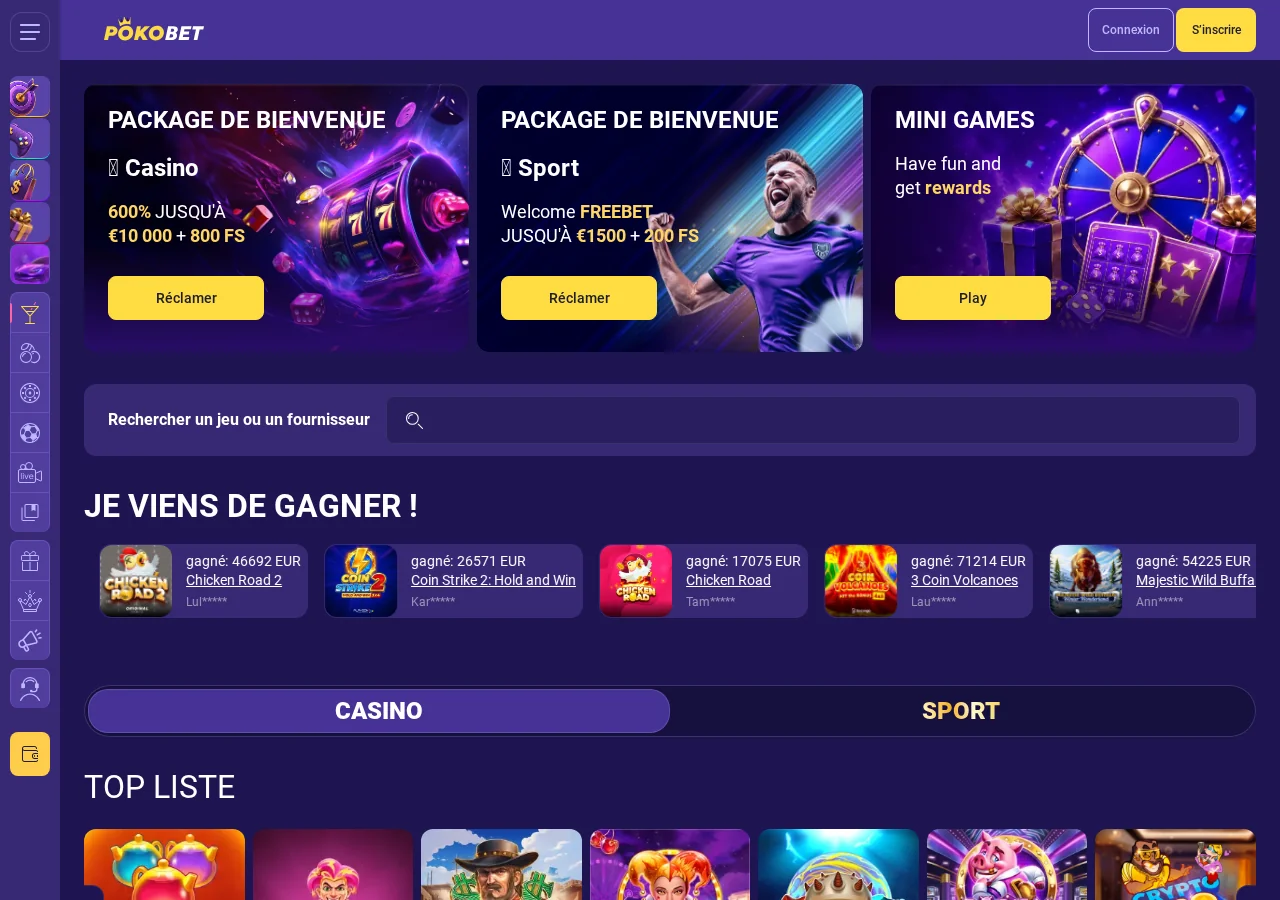
Task: Open the hamburger menu in the top left
Action: pyautogui.click(x=30, y=32)
